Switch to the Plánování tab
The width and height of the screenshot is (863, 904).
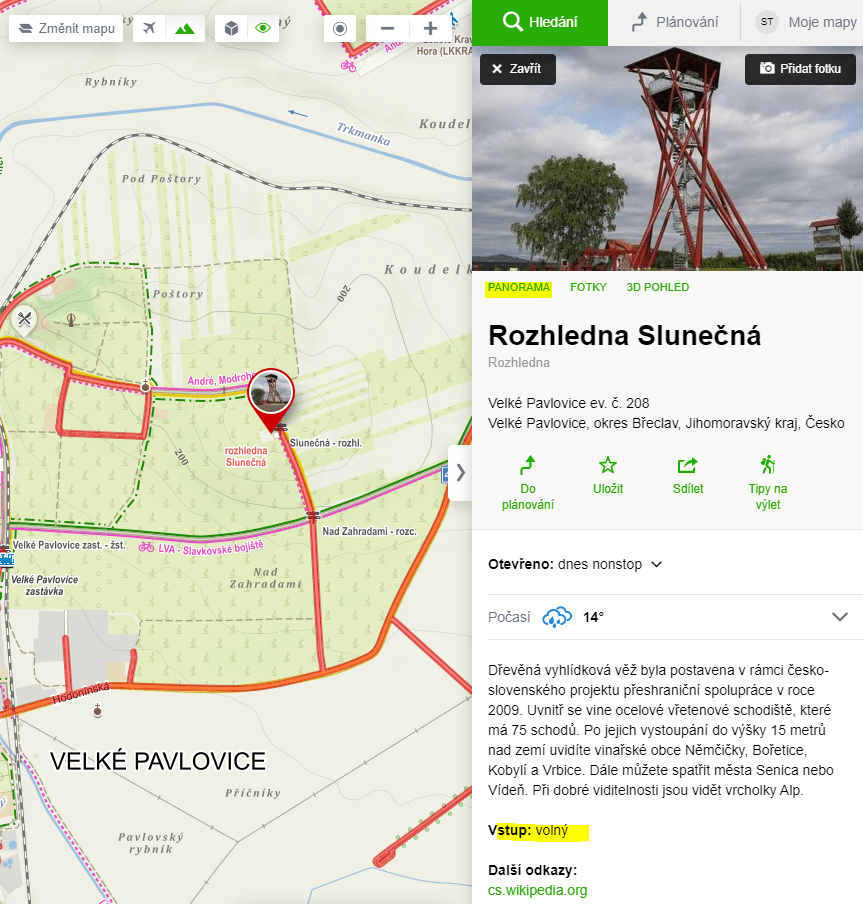(673, 22)
